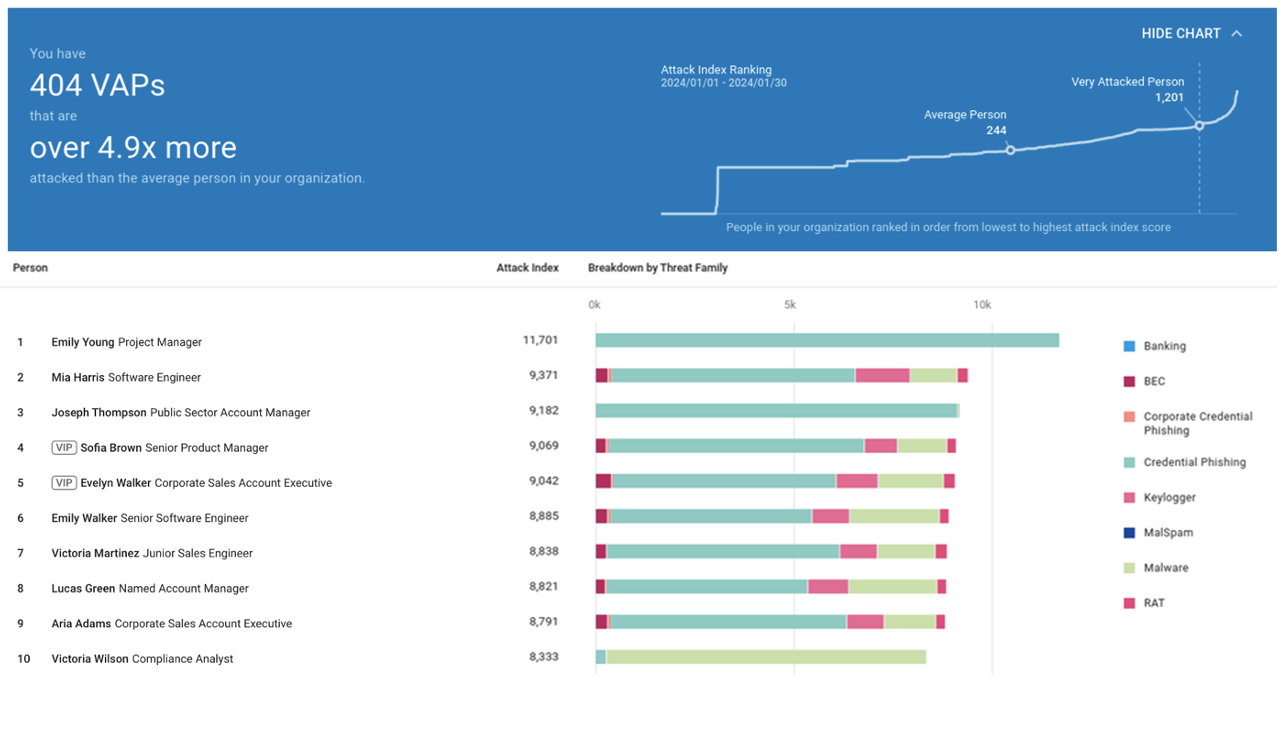
Task: Sort by Attack Index column header
Action: pyautogui.click(x=527, y=268)
